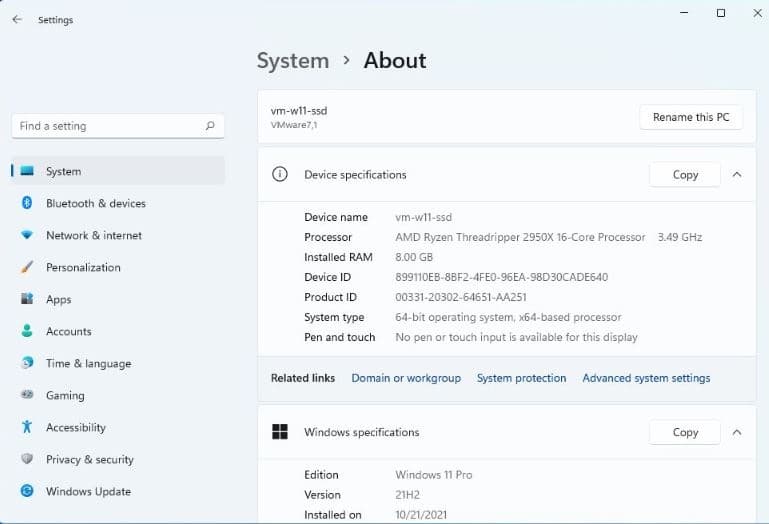Copy the device specifications
The width and height of the screenshot is (769, 524).
tap(685, 174)
